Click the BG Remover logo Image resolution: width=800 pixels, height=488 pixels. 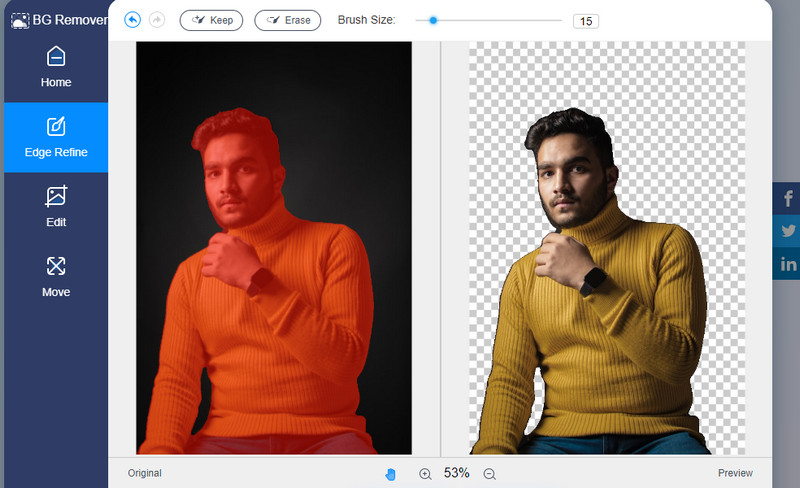[x=55, y=19]
